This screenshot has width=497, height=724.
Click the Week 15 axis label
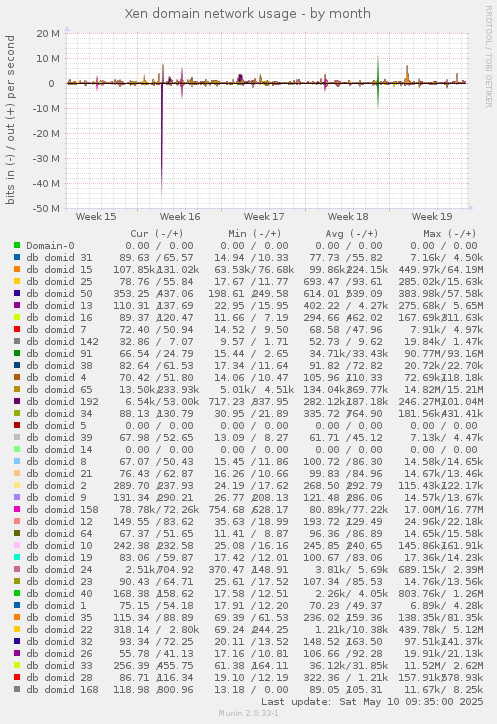point(96,217)
